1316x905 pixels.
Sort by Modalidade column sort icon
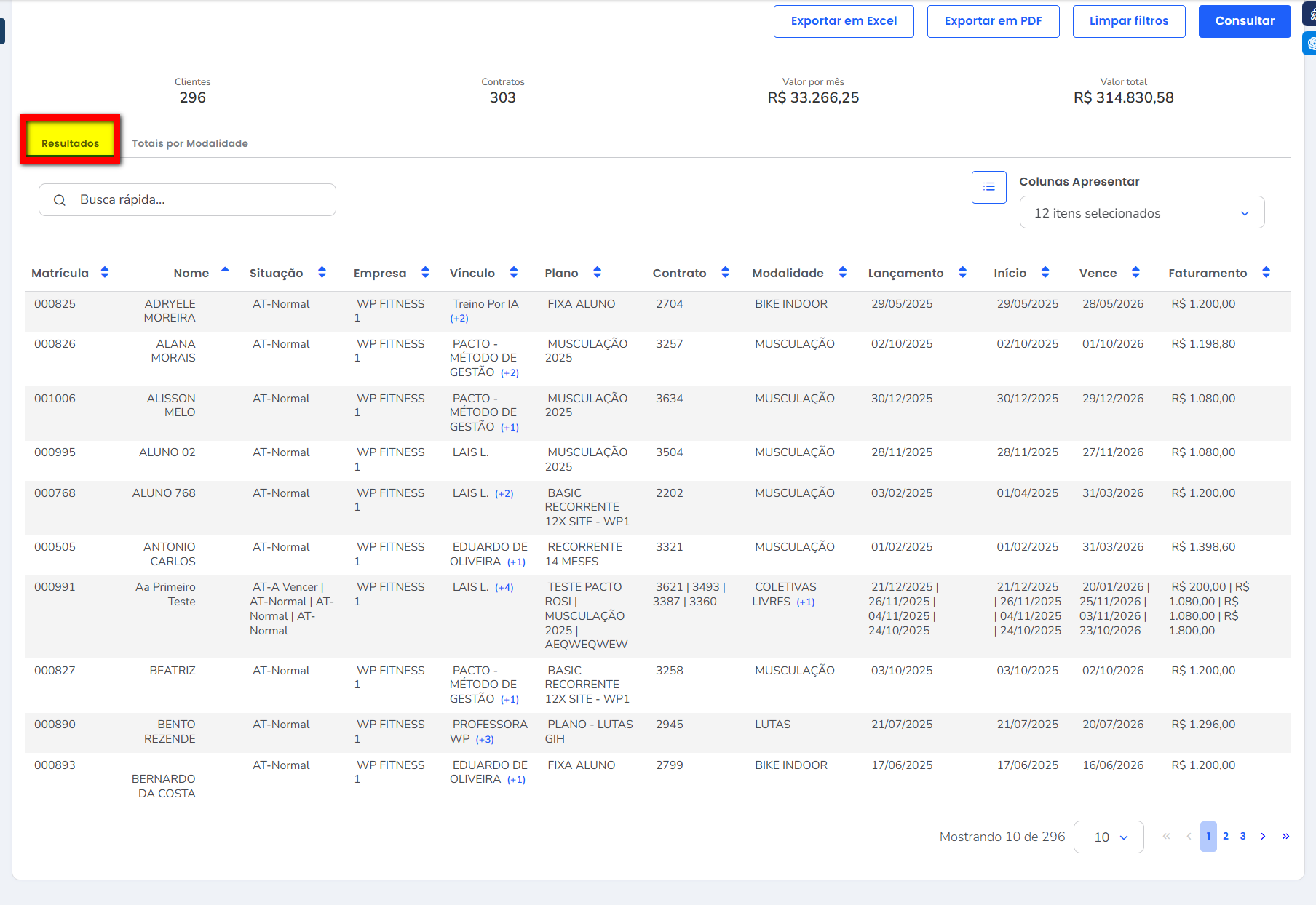point(842,273)
